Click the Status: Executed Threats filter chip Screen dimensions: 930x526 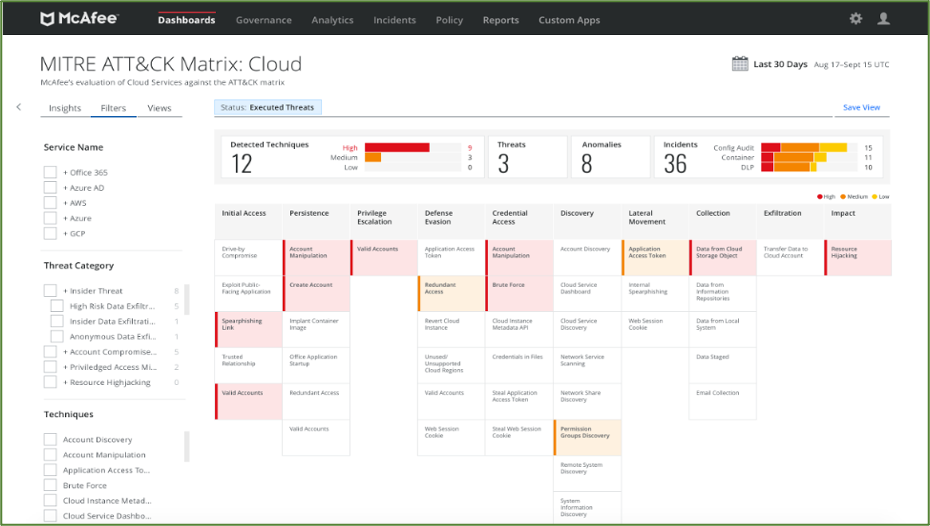(267, 107)
